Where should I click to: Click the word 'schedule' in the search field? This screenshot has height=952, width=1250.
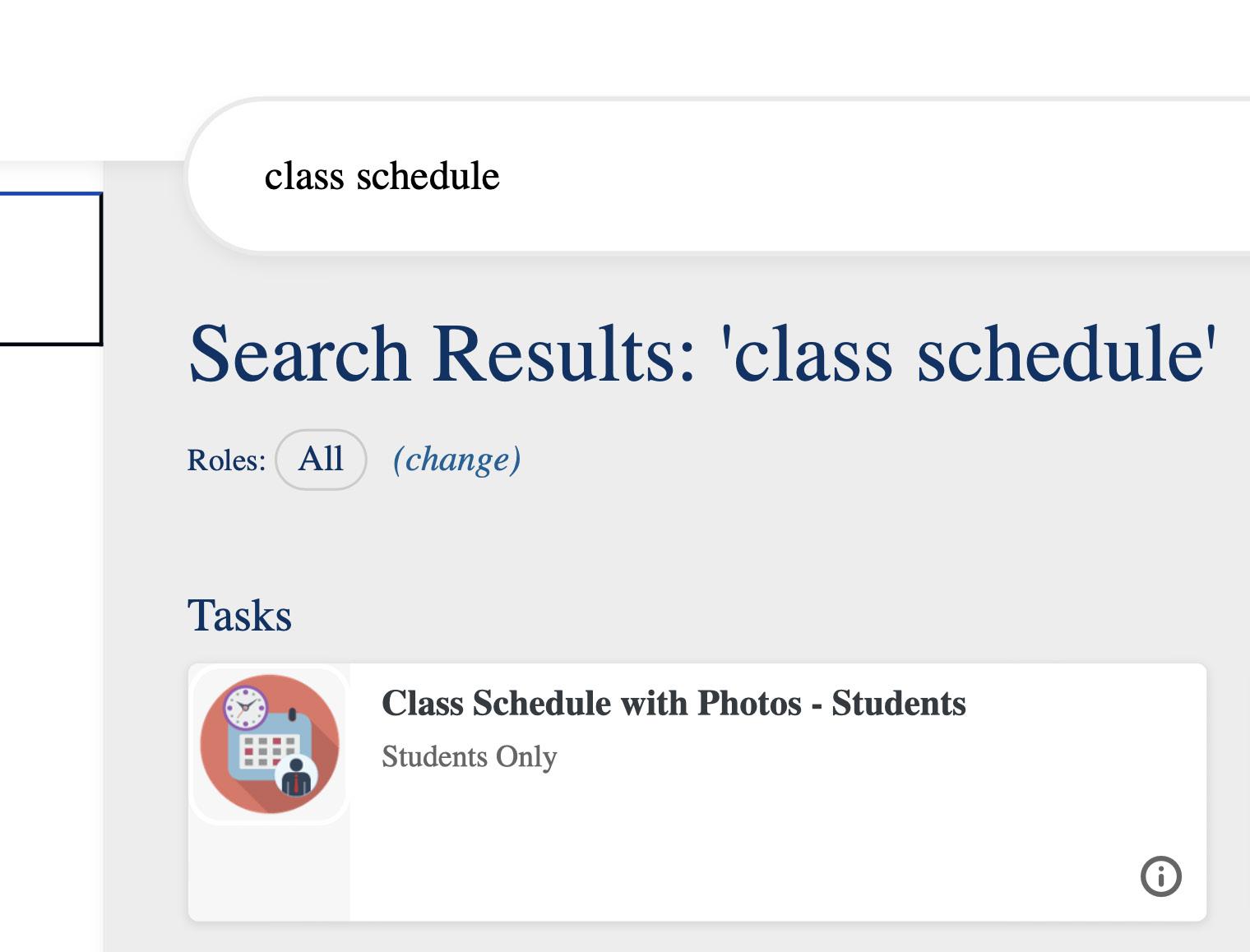click(428, 176)
